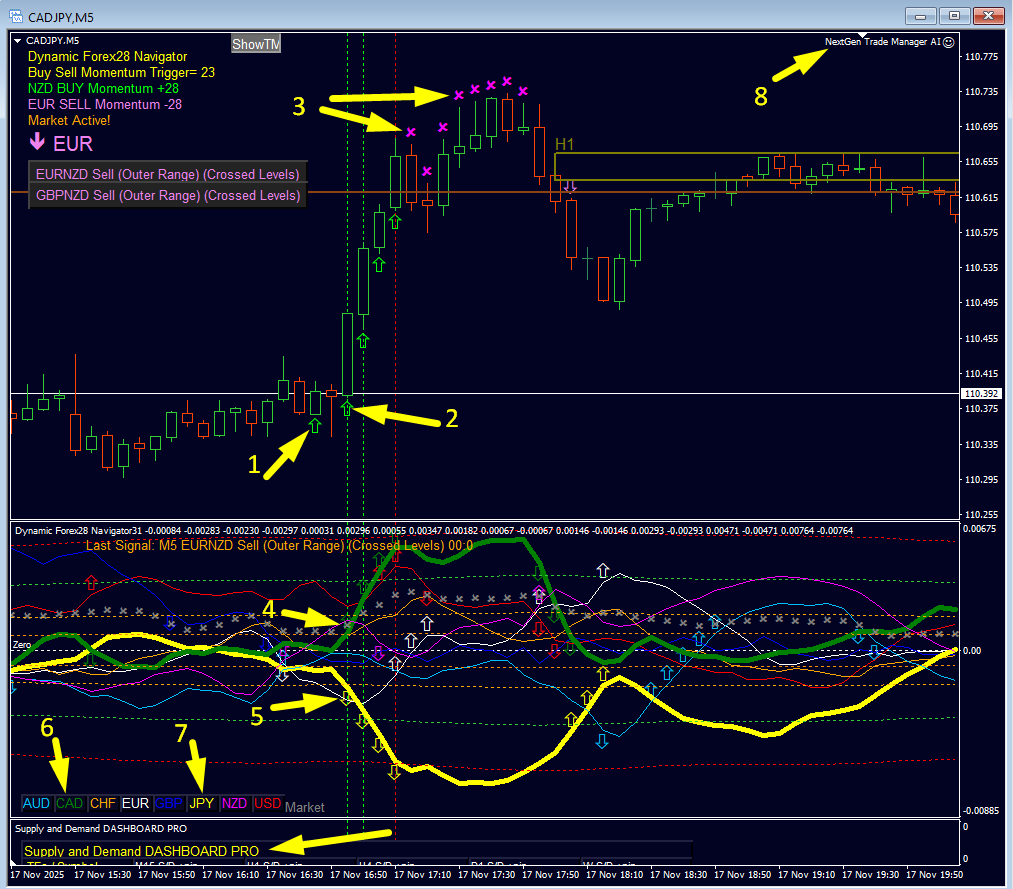1013x889 pixels.
Task: Click the smiley icon beside NextGen Trade Manager A1
Action: point(948,42)
